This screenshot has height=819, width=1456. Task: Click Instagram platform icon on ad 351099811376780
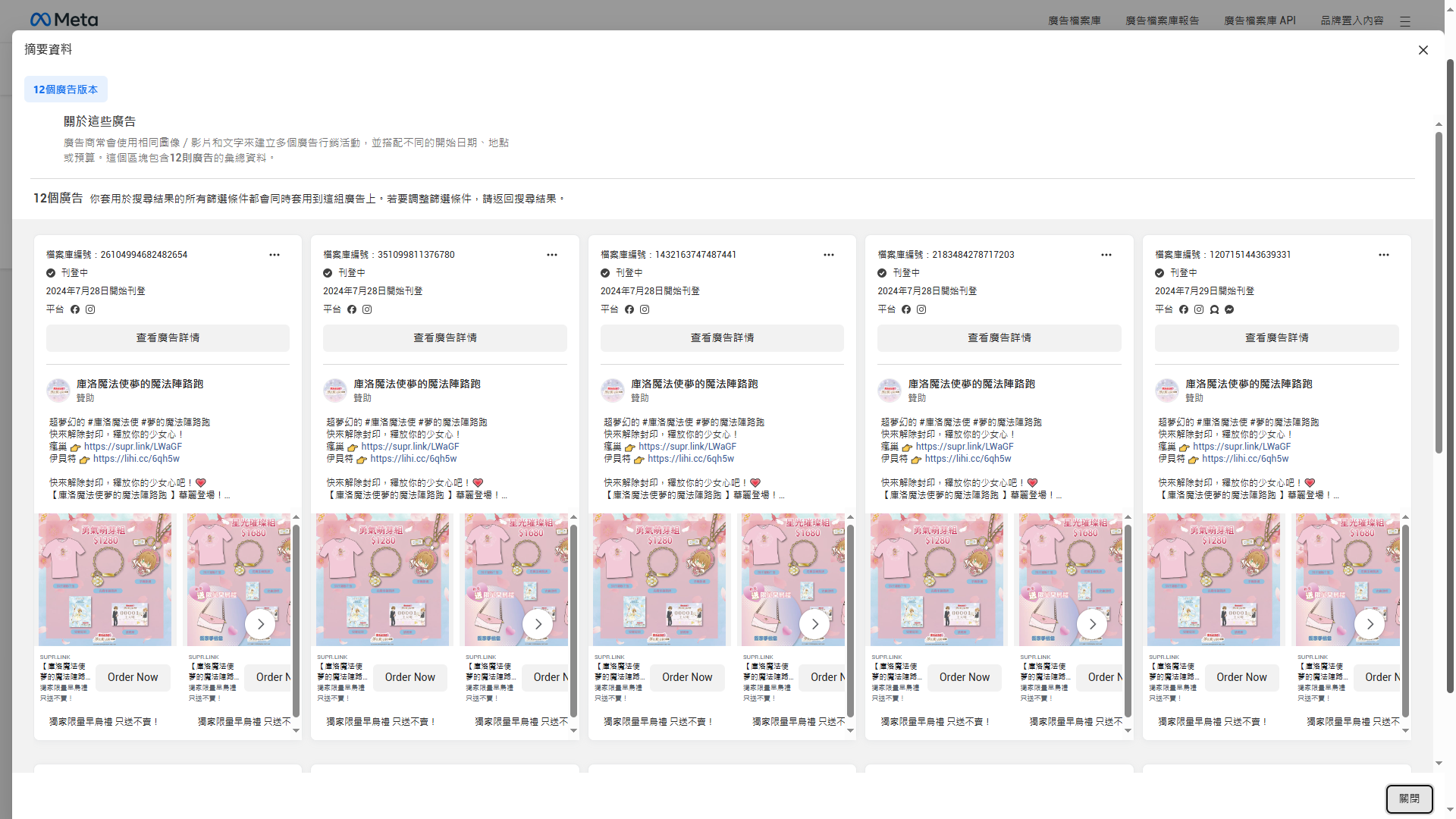click(367, 309)
